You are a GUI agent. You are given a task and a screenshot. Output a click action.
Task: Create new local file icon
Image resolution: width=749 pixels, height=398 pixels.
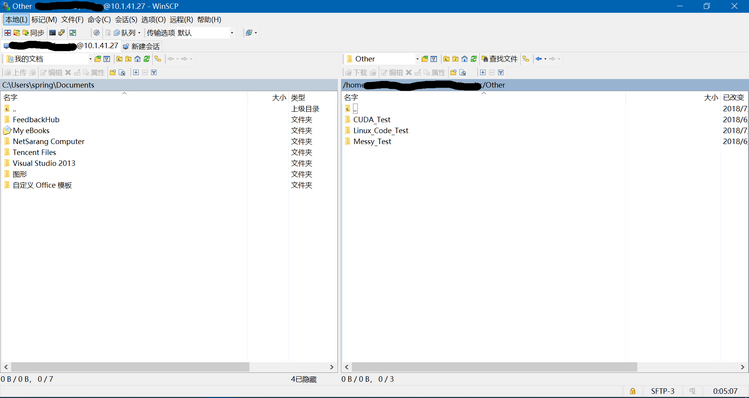tap(122, 72)
